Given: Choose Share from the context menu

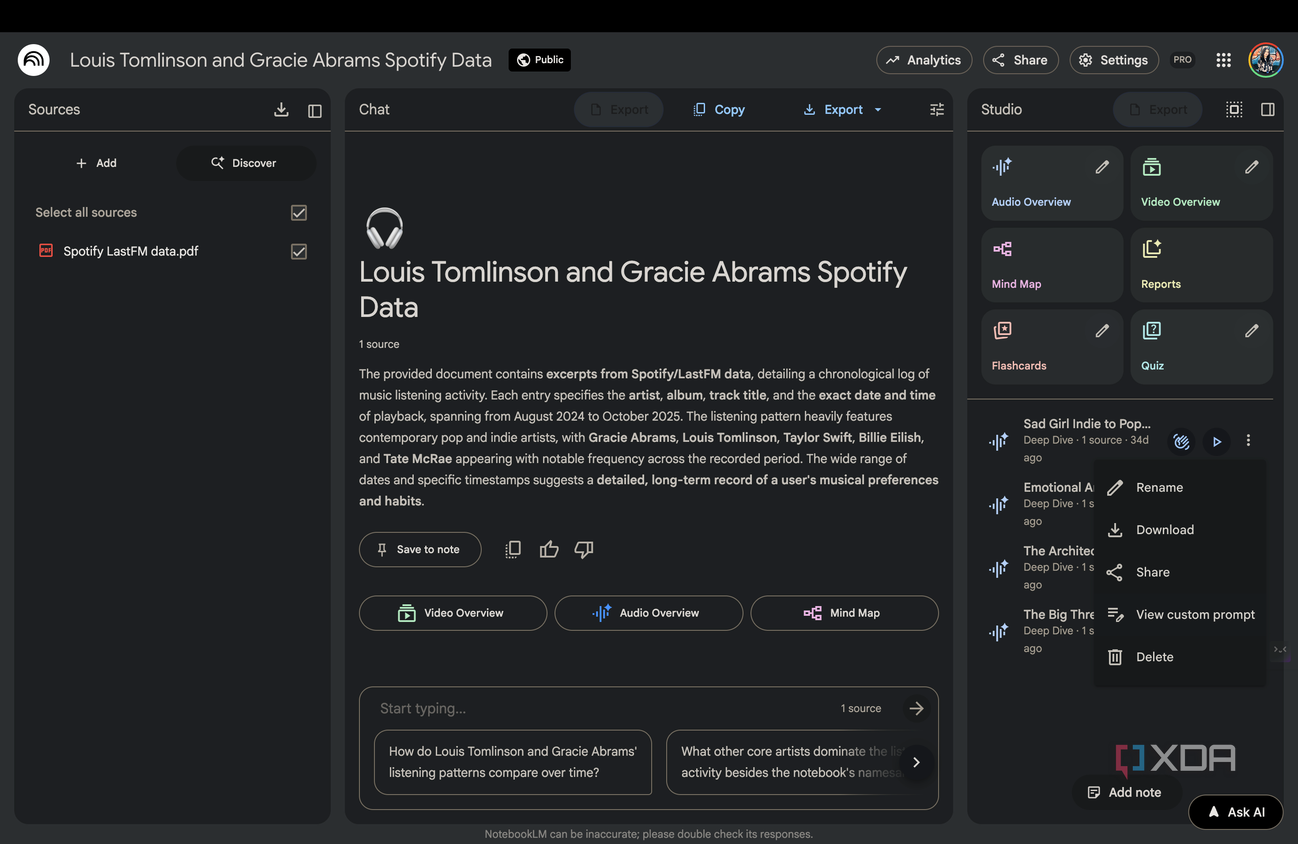Looking at the screenshot, I should [x=1180, y=572].
